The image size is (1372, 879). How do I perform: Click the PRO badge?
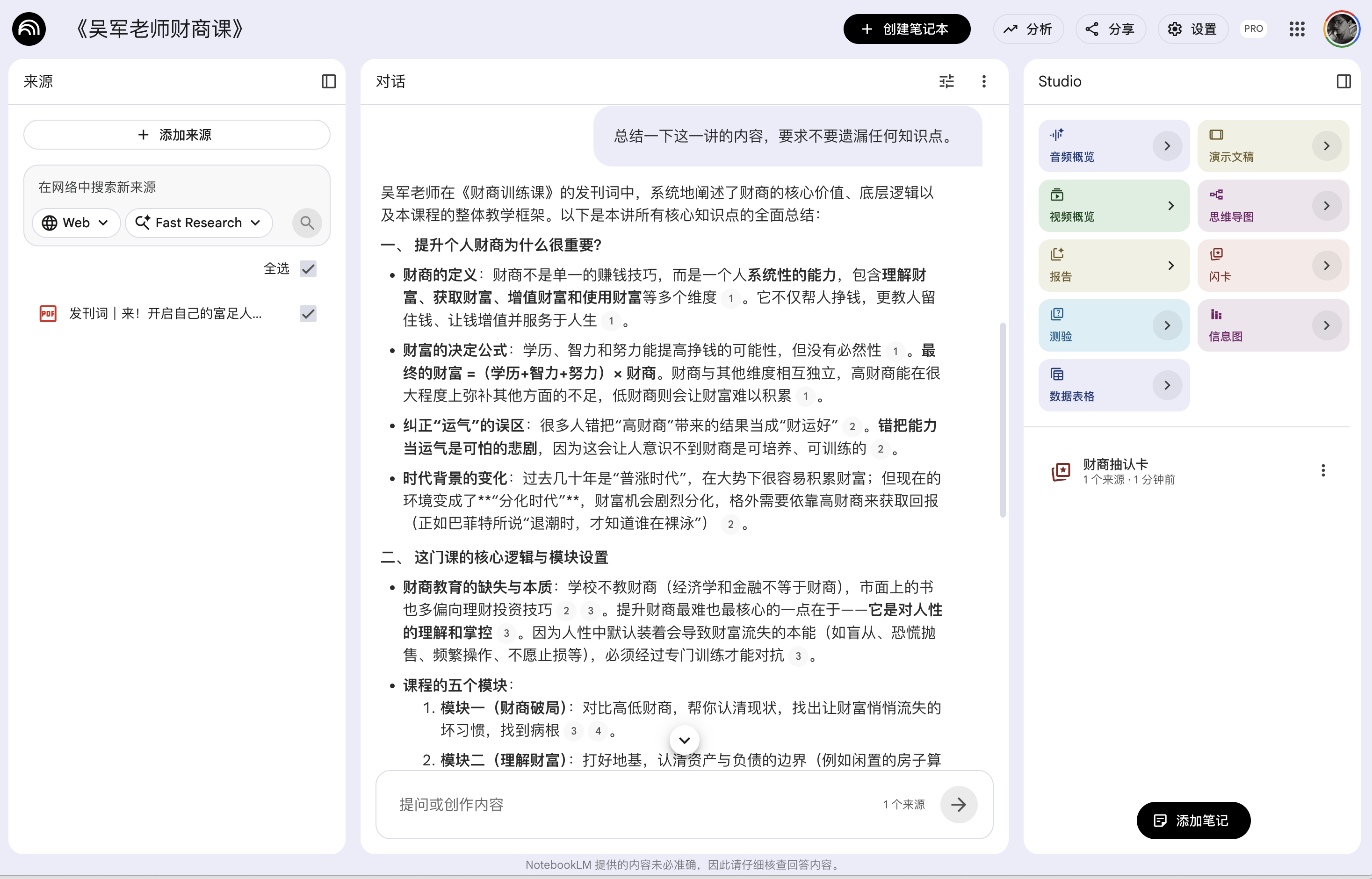click(x=1253, y=29)
